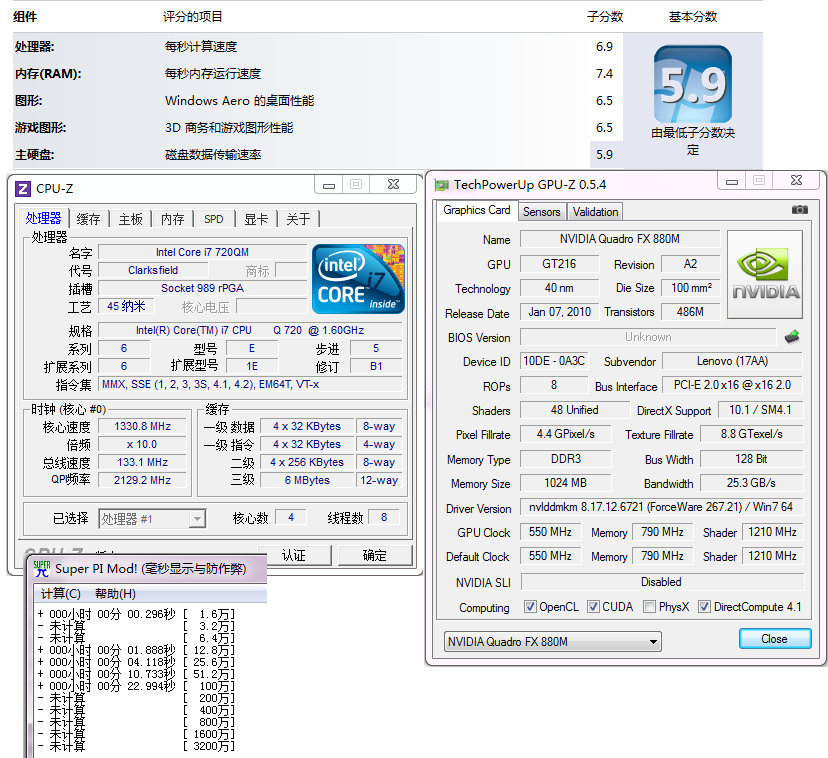The width and height of the screenshot is (828, 758).
Task: Click the Clarksfield codename field
Action: (x=153, y=270)
